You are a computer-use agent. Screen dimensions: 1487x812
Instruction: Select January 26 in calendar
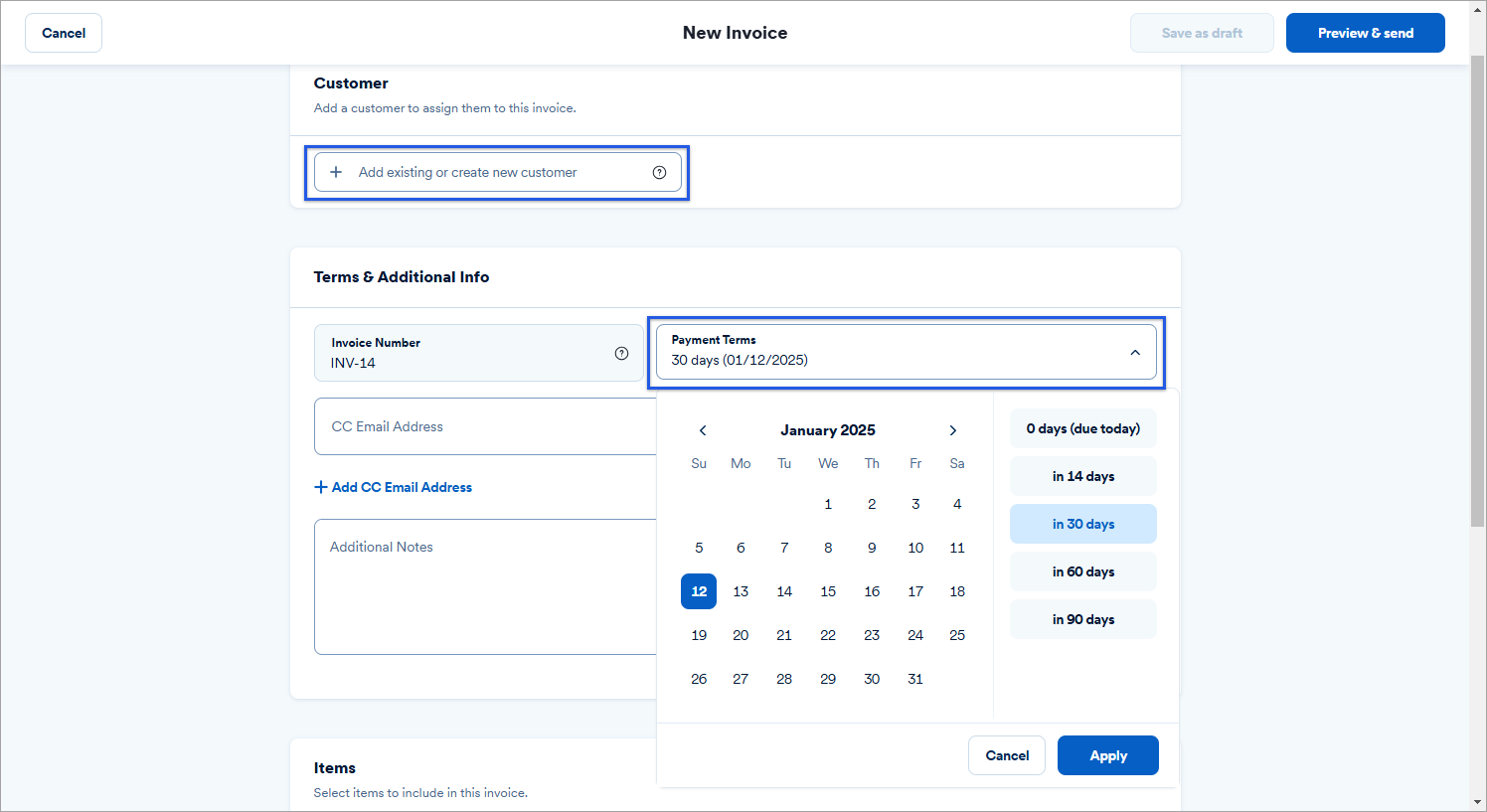coord(699,679)
